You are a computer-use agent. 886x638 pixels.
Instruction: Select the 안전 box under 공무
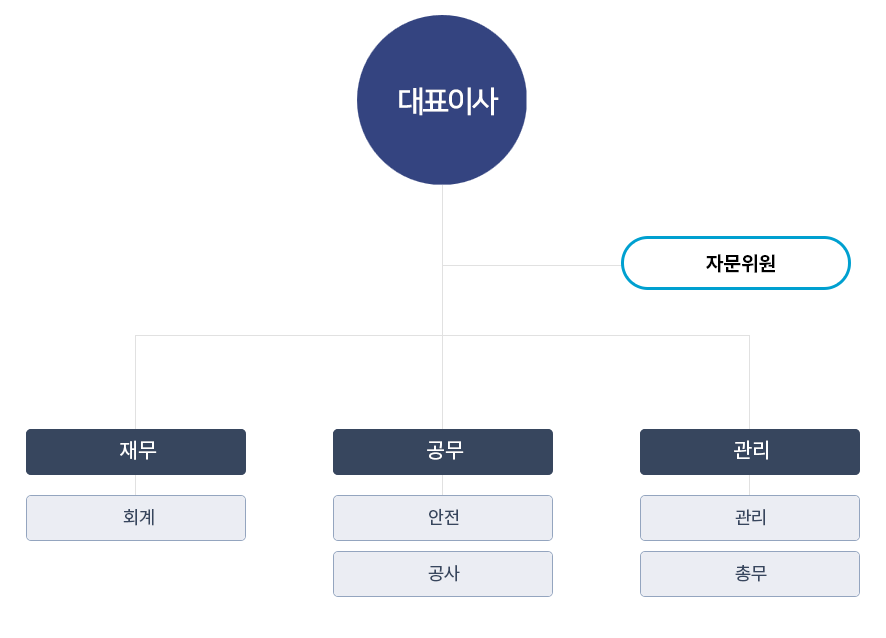point(442,518)
